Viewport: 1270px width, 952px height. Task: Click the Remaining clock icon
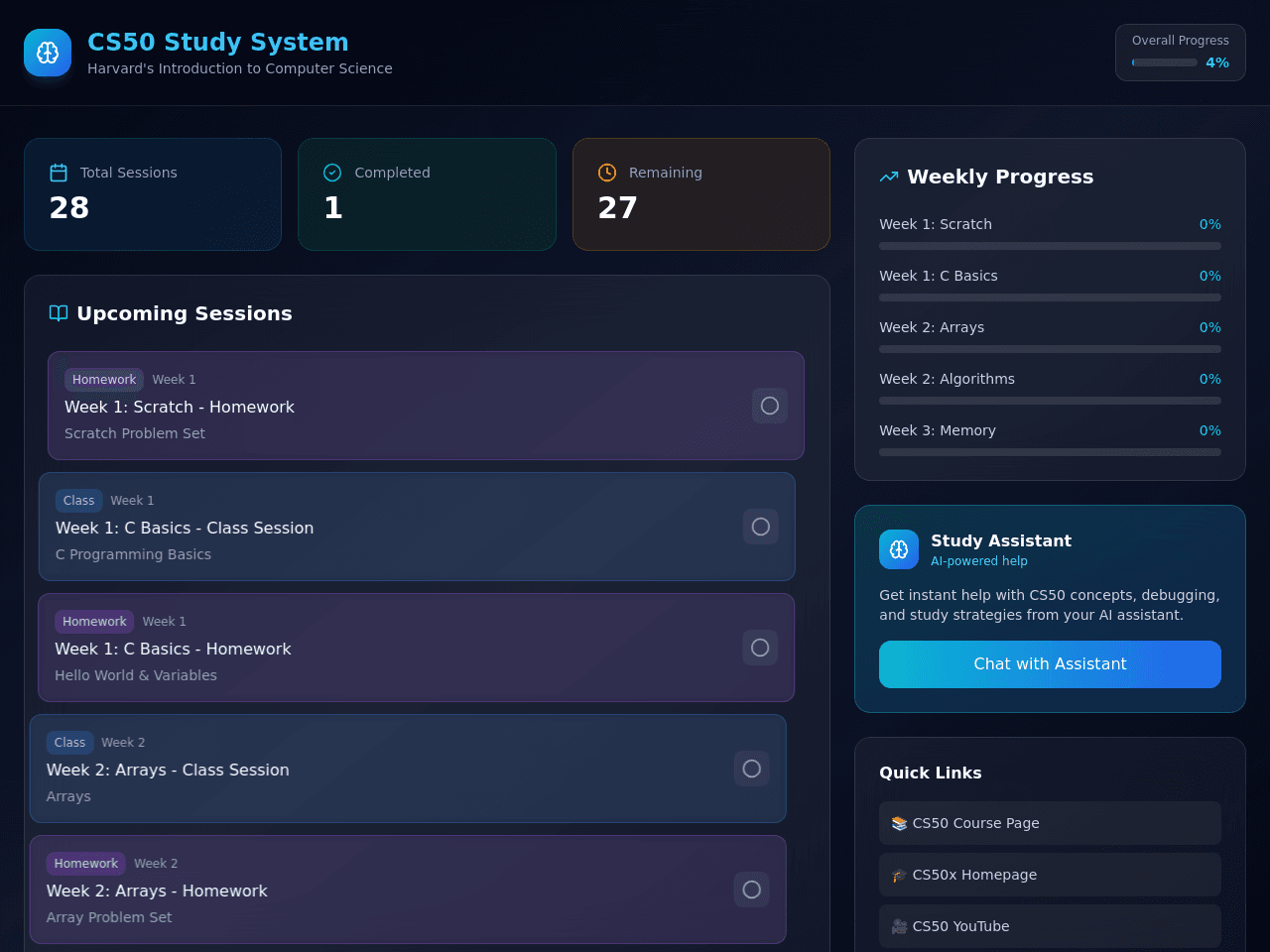[x=607, y=173]
